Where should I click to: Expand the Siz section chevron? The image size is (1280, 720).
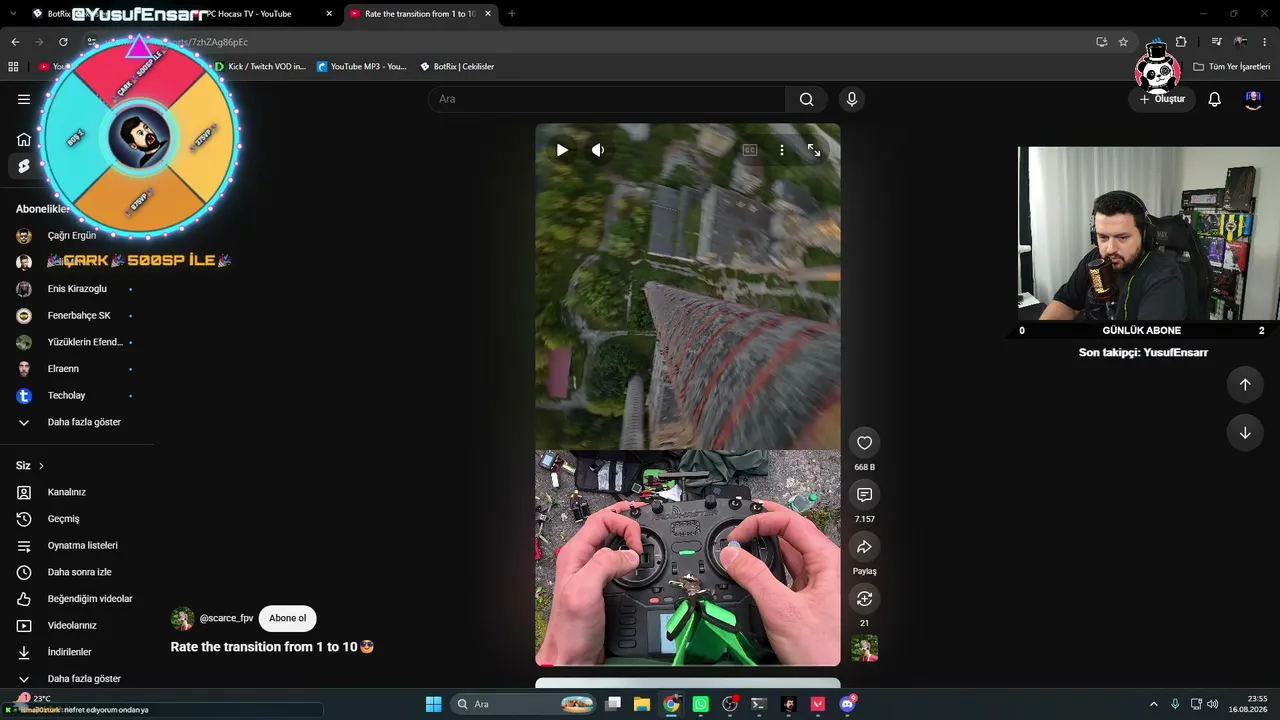pyautogui.click(x=41, y=466)
